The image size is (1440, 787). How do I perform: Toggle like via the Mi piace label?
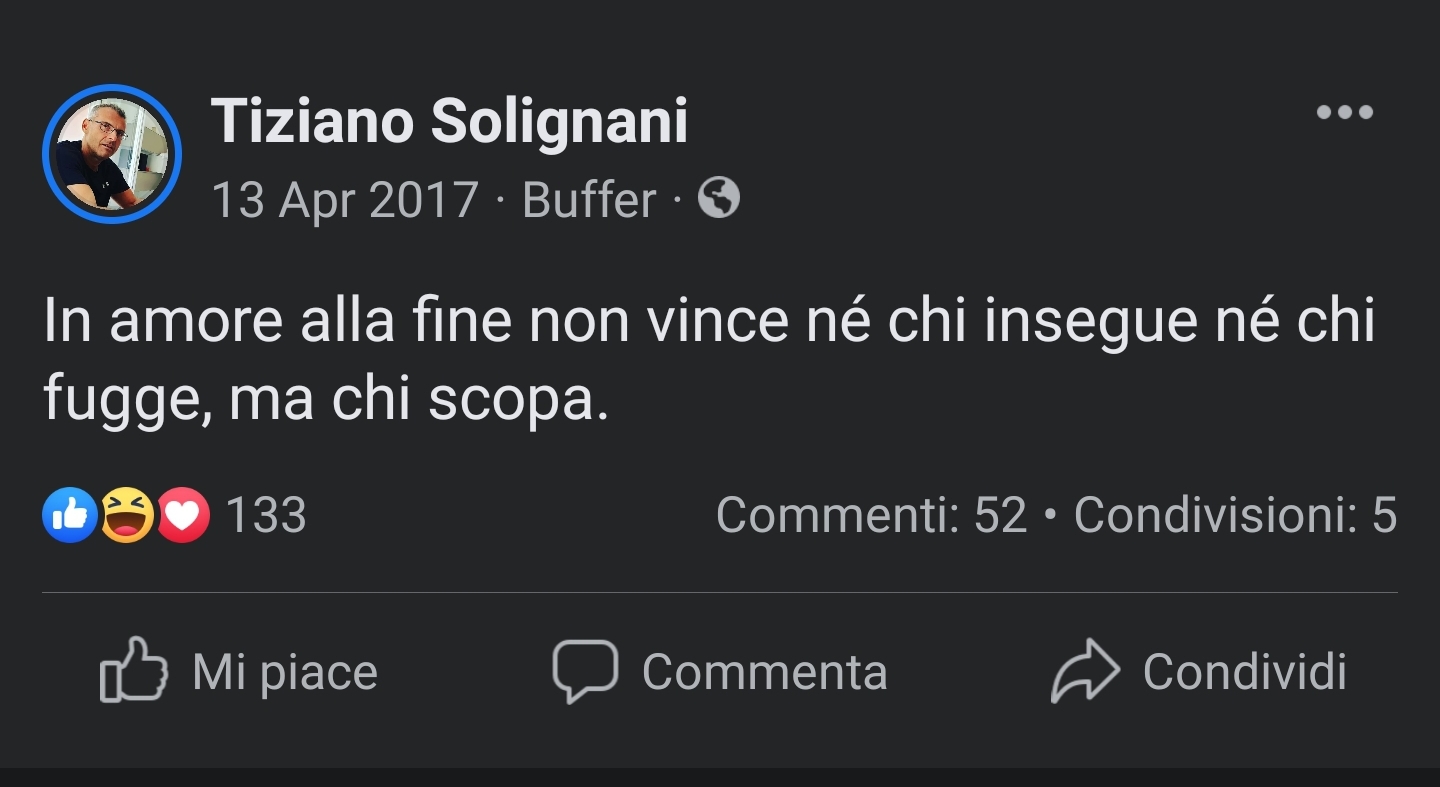click(285, 672)
